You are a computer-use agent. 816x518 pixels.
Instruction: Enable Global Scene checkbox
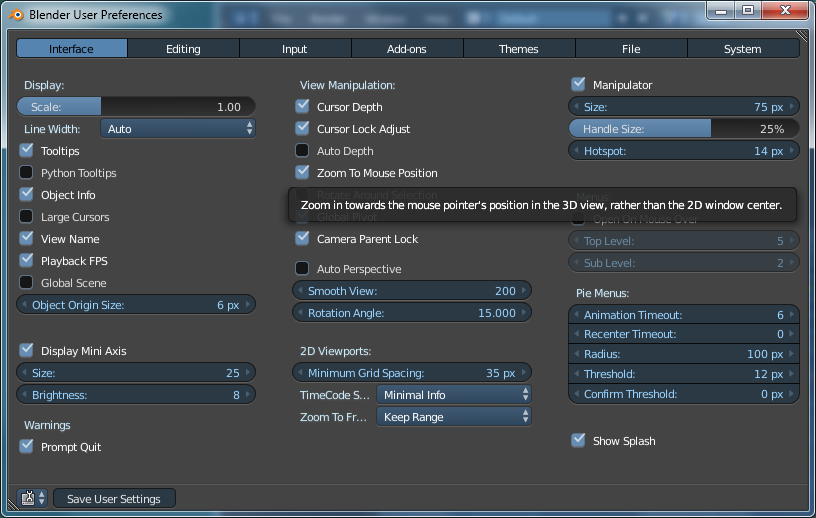[26, 283]
